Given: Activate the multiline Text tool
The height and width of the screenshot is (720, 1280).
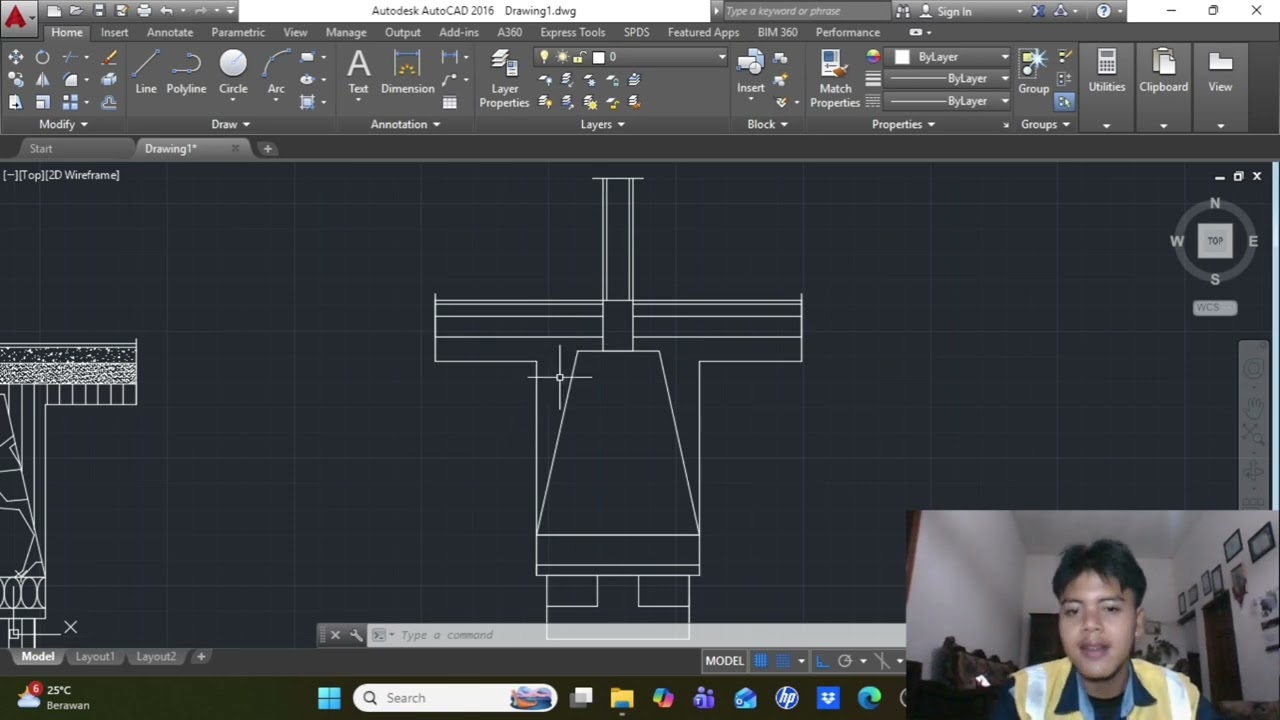Looking at the screenshot, I should (358, 72).
